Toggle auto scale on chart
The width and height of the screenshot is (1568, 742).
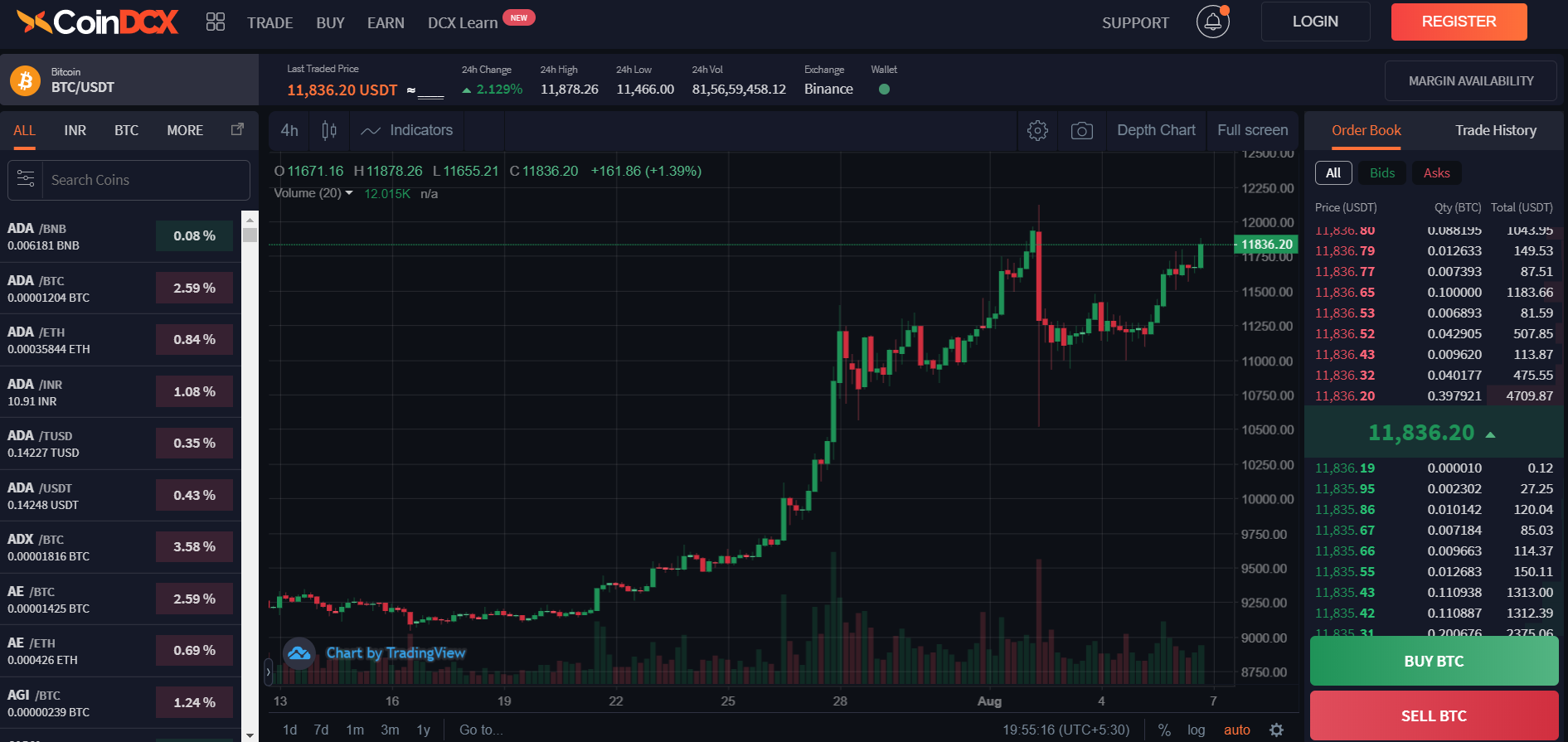(1236, 730)
